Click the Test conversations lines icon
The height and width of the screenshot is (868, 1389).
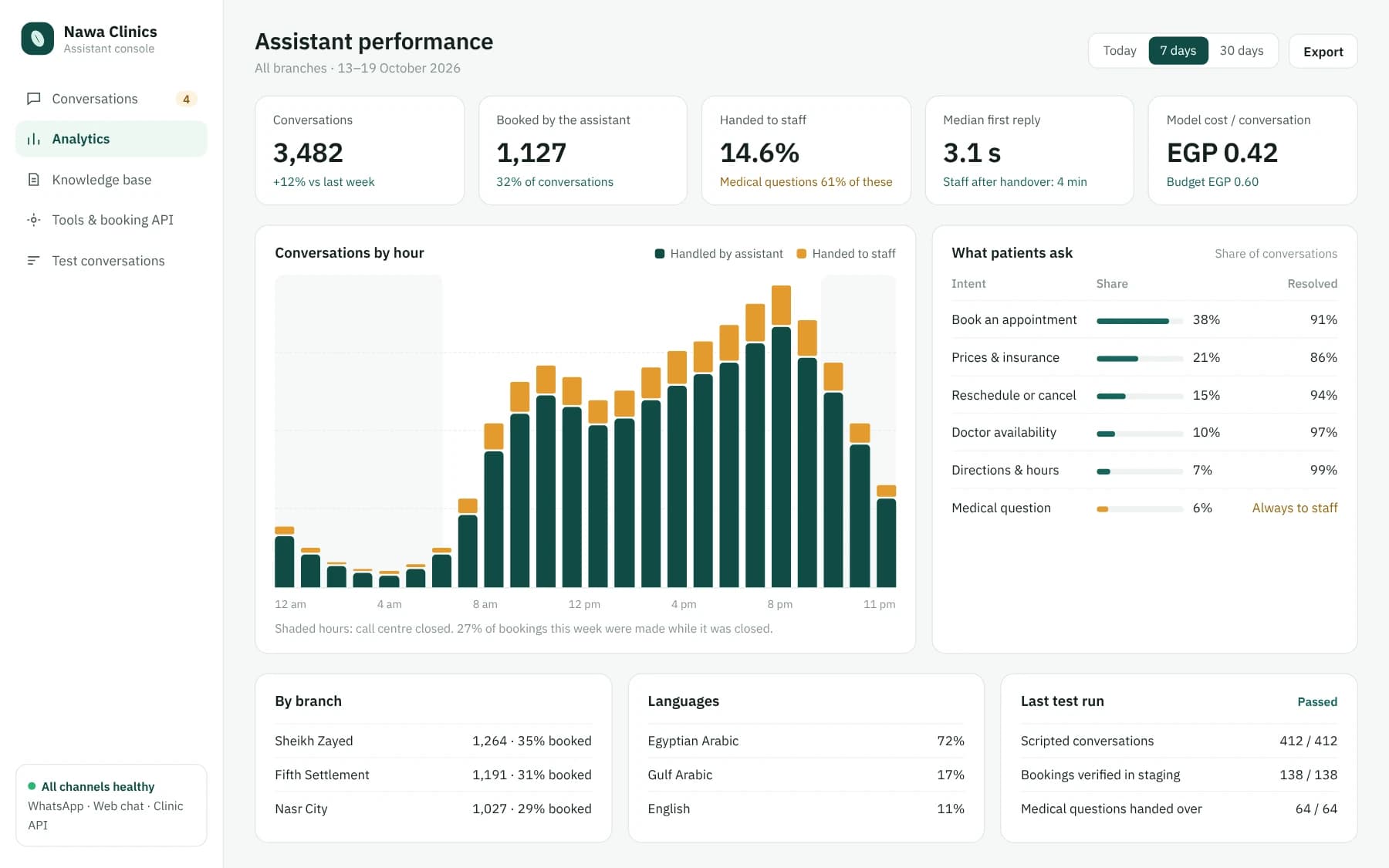click(x=33, y=261)
